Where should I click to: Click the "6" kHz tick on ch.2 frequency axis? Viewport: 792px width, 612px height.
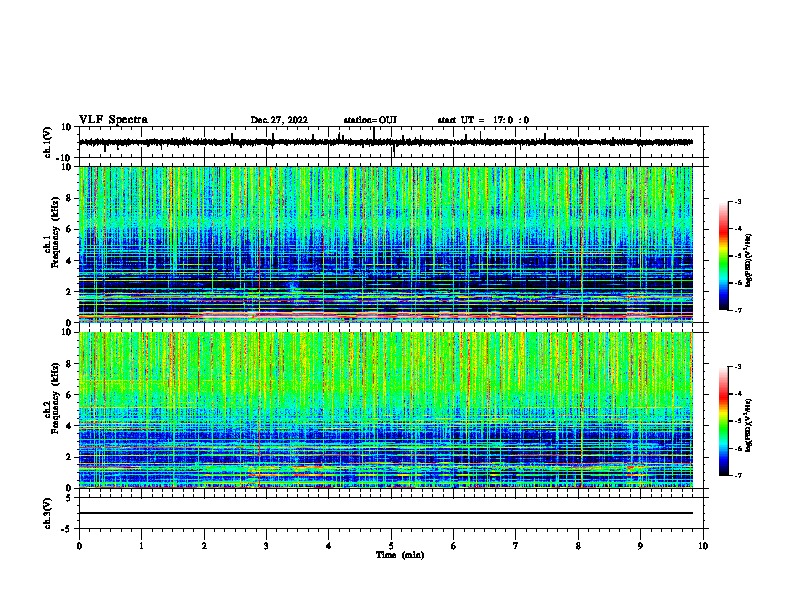(x=69, y=394)
